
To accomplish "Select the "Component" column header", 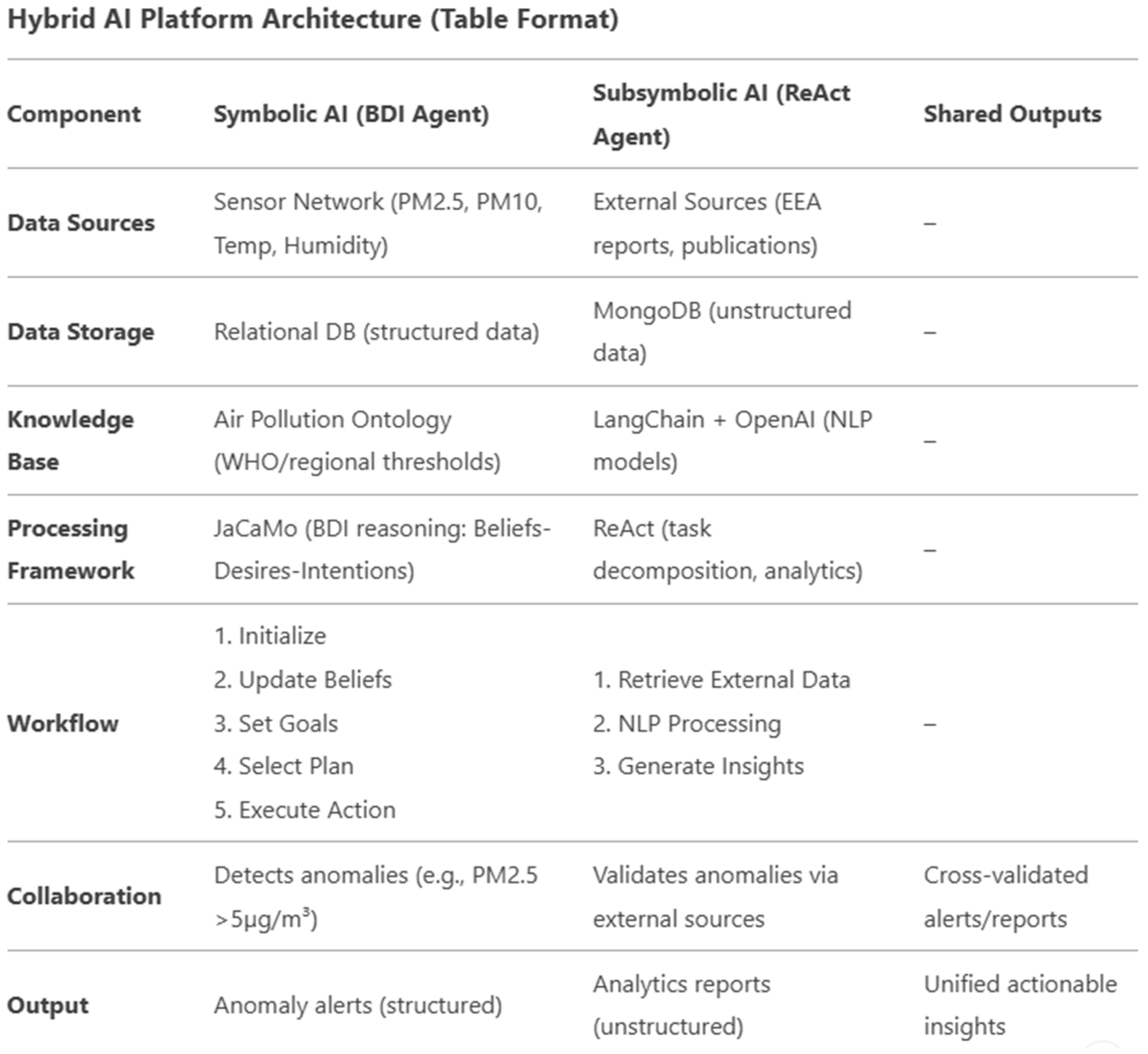I will (73, 114).
